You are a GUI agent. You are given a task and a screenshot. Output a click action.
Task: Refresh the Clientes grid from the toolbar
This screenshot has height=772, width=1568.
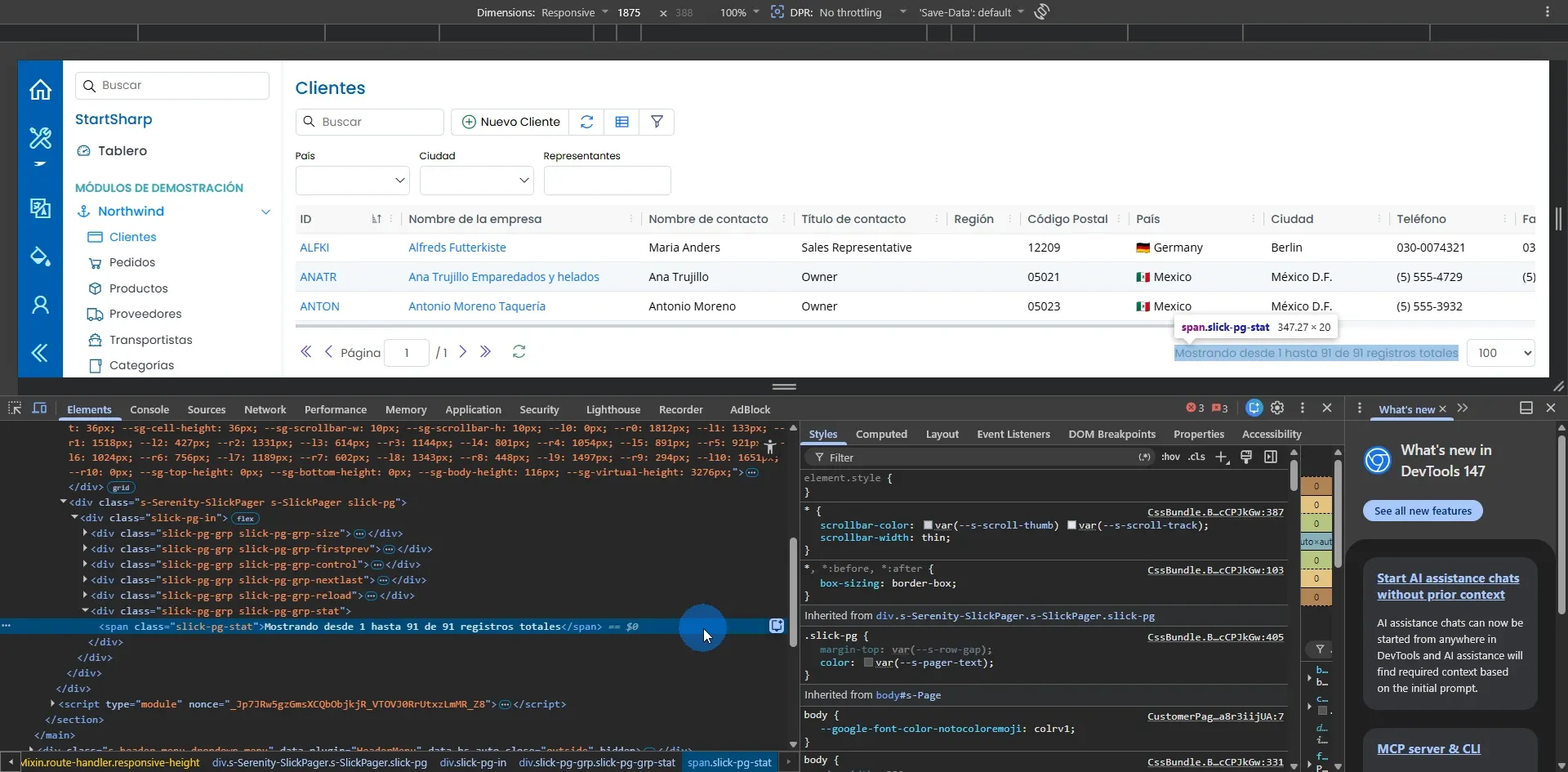[586, 122]
